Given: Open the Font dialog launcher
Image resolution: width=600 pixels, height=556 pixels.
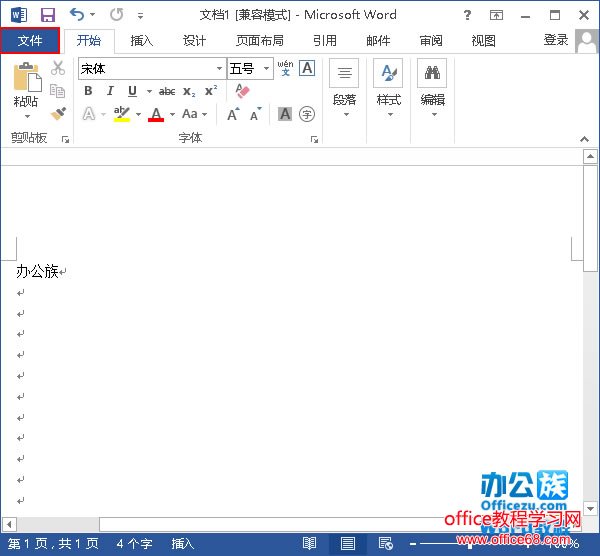Looking at the screenshot, I should (x=314, y=139).
